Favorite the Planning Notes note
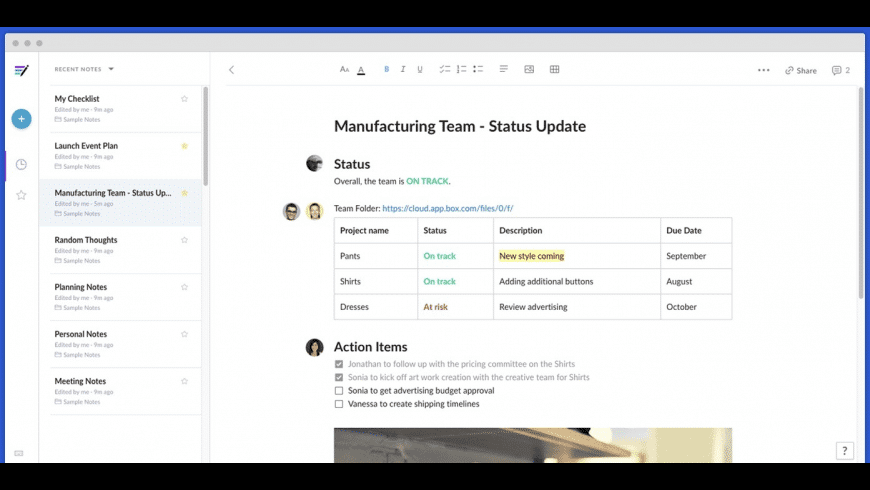Screen dimensions: 870x490 coord(184,287)
